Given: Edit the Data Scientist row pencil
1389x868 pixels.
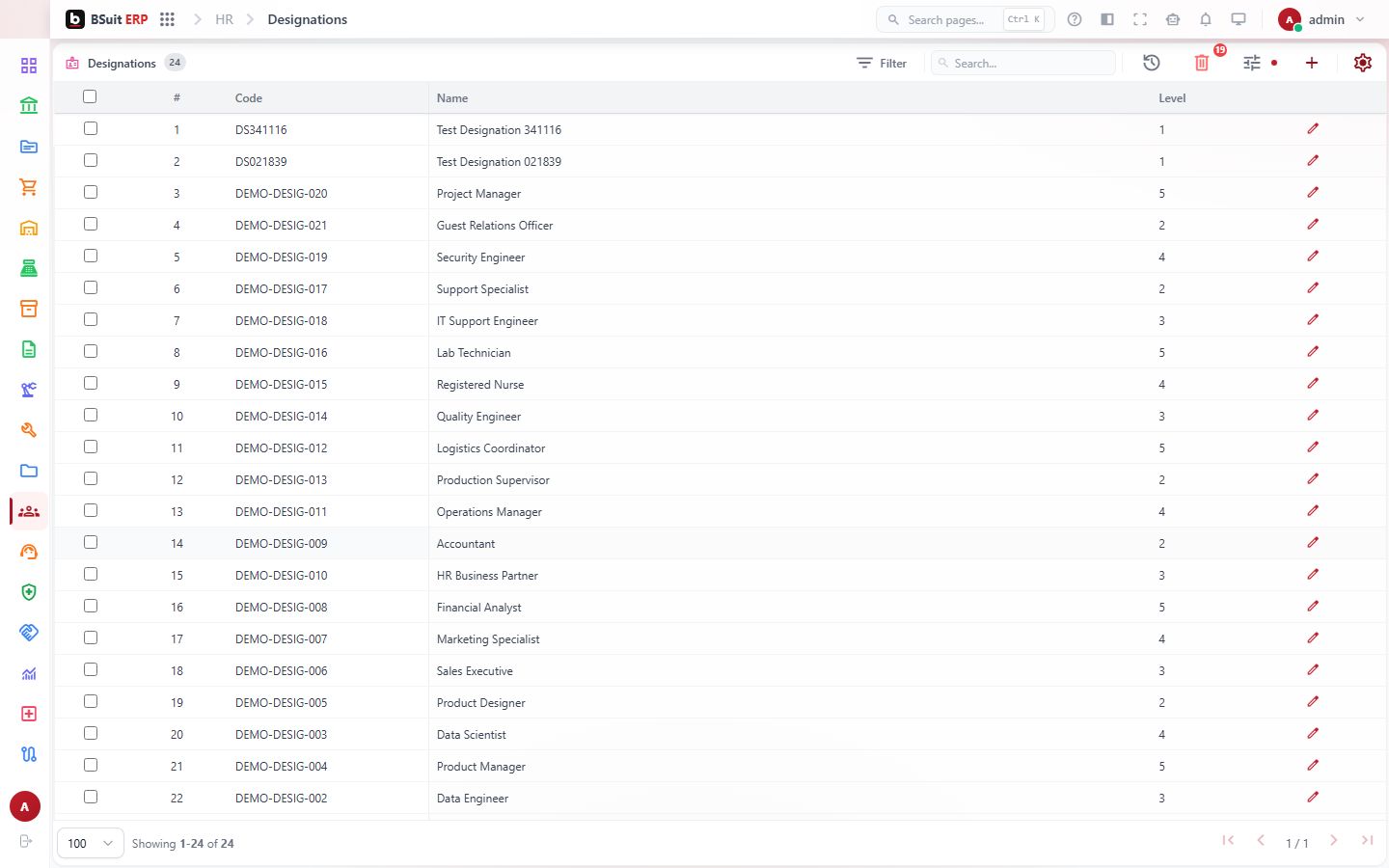Looking at the screenshot, I should click(1313, 734).
